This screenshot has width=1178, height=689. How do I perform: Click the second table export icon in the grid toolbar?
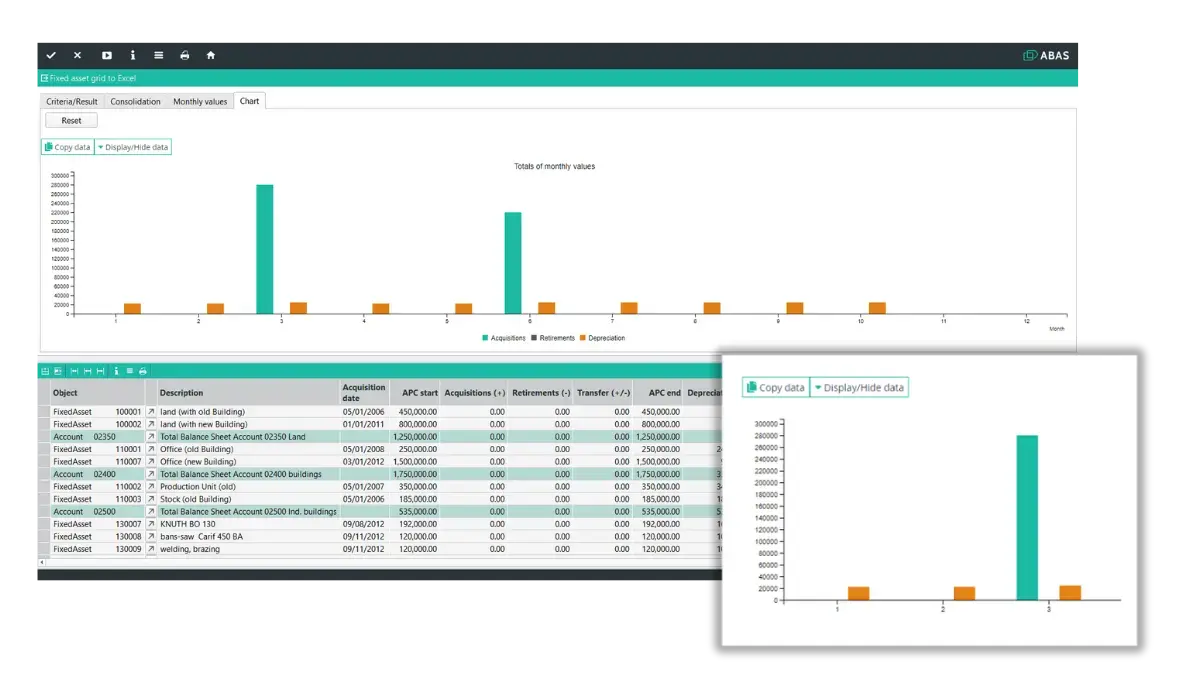point(58,371)
